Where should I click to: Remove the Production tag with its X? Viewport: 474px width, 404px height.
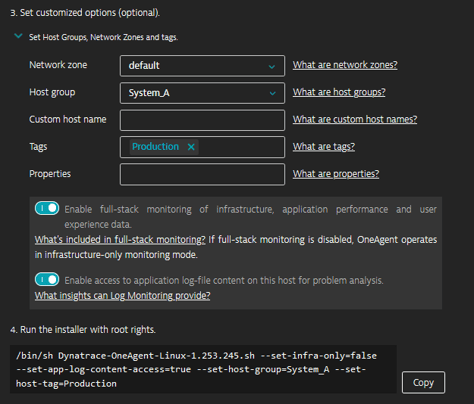(191, 147)
